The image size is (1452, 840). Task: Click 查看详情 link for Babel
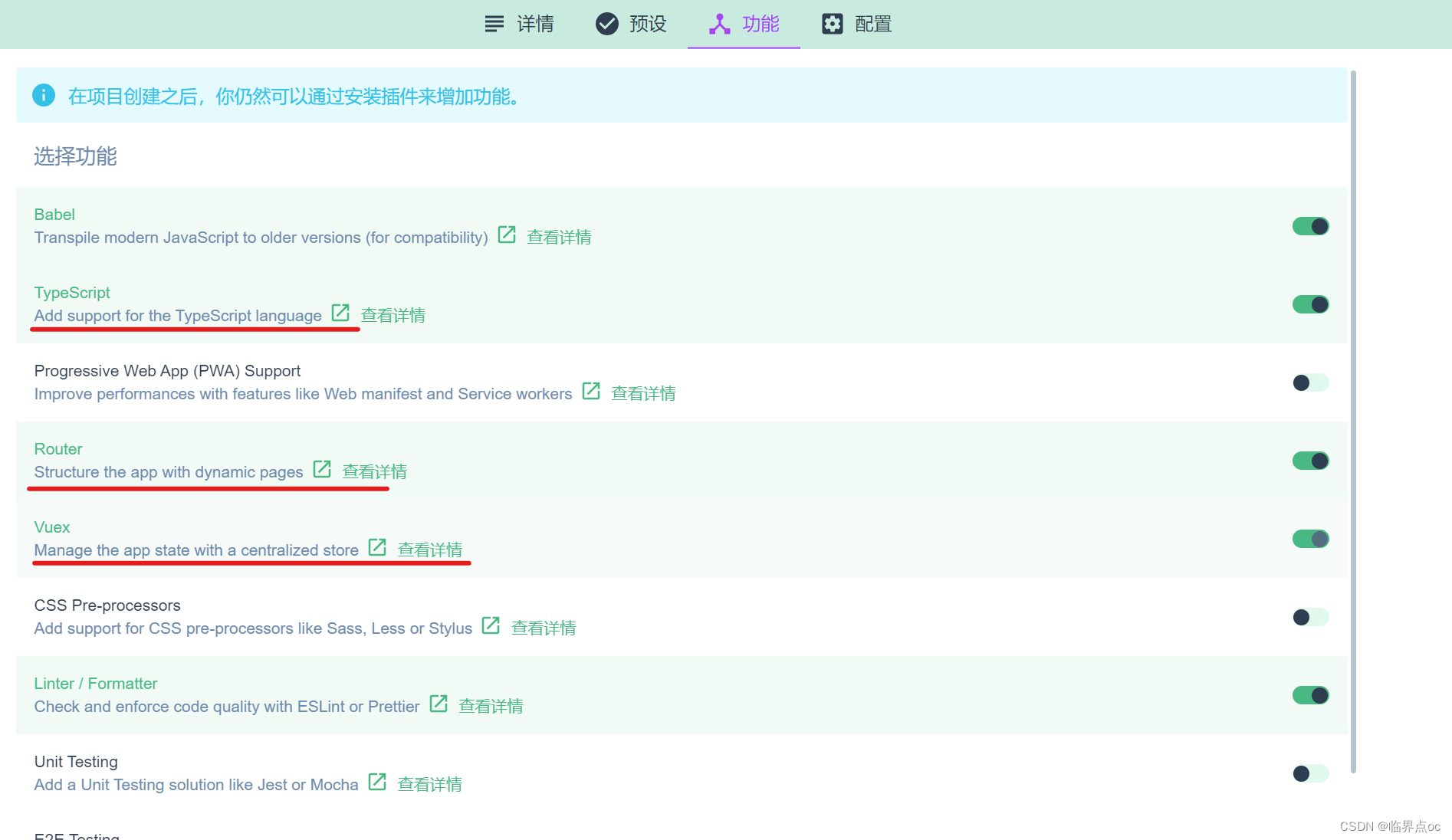tap(559, 238)
